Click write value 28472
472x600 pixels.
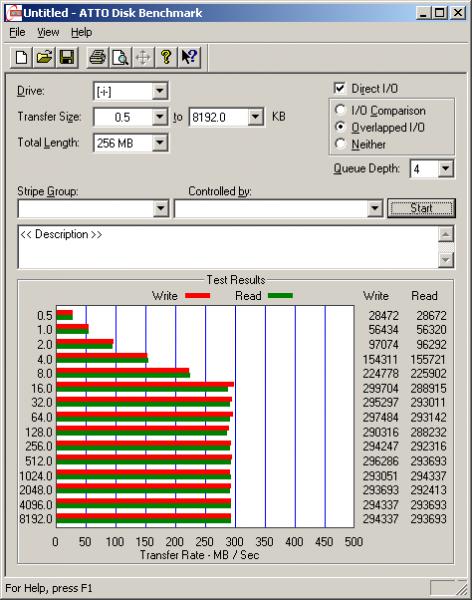pyautogui.click(x=383, y=316)
